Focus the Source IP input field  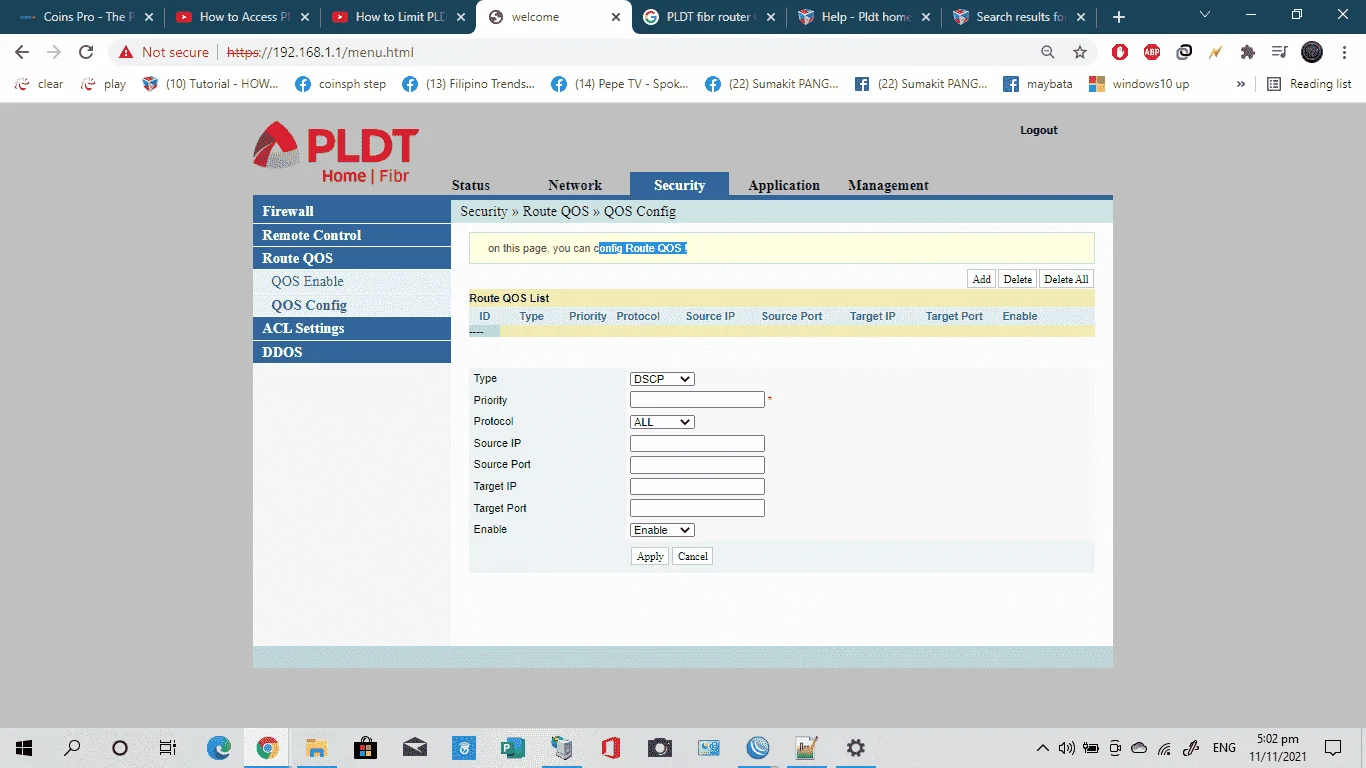click(697, 444)
